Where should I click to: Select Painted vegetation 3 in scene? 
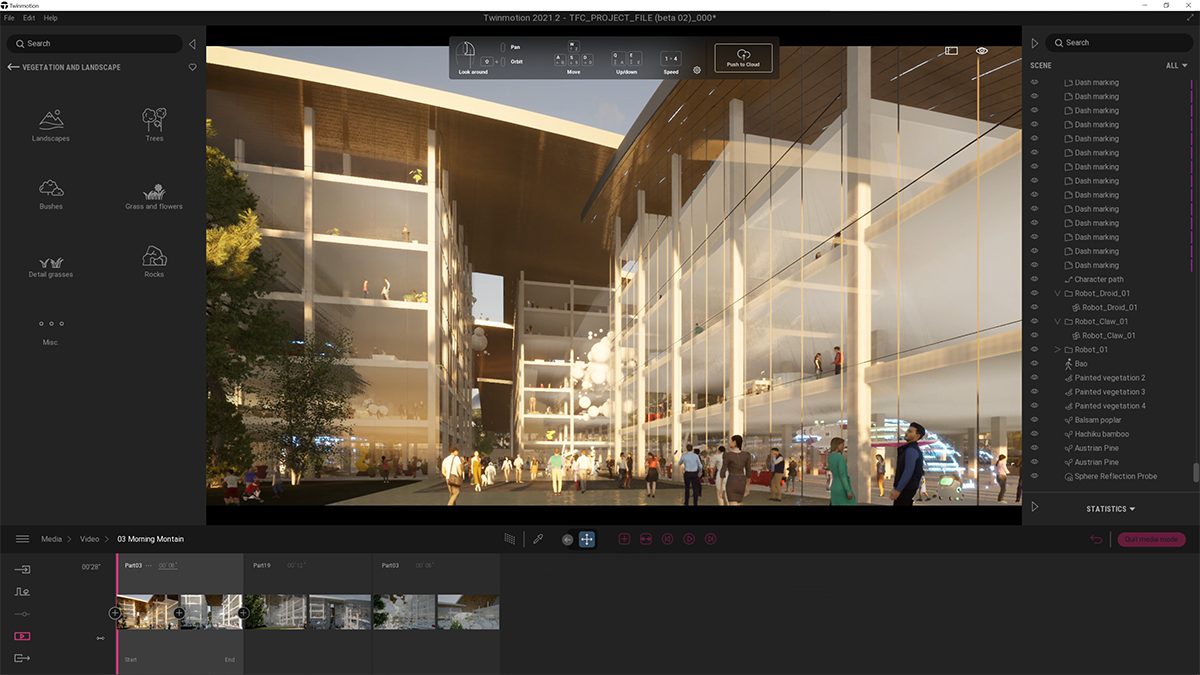tap(1110, 392)
